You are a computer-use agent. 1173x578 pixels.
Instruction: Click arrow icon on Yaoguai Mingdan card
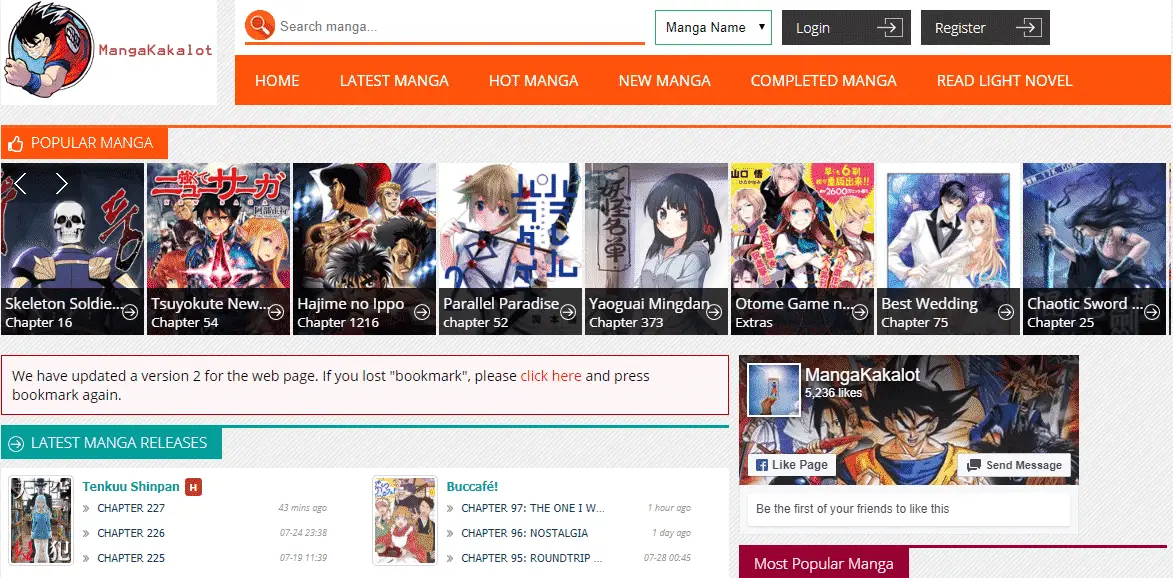tap(714, 312)
